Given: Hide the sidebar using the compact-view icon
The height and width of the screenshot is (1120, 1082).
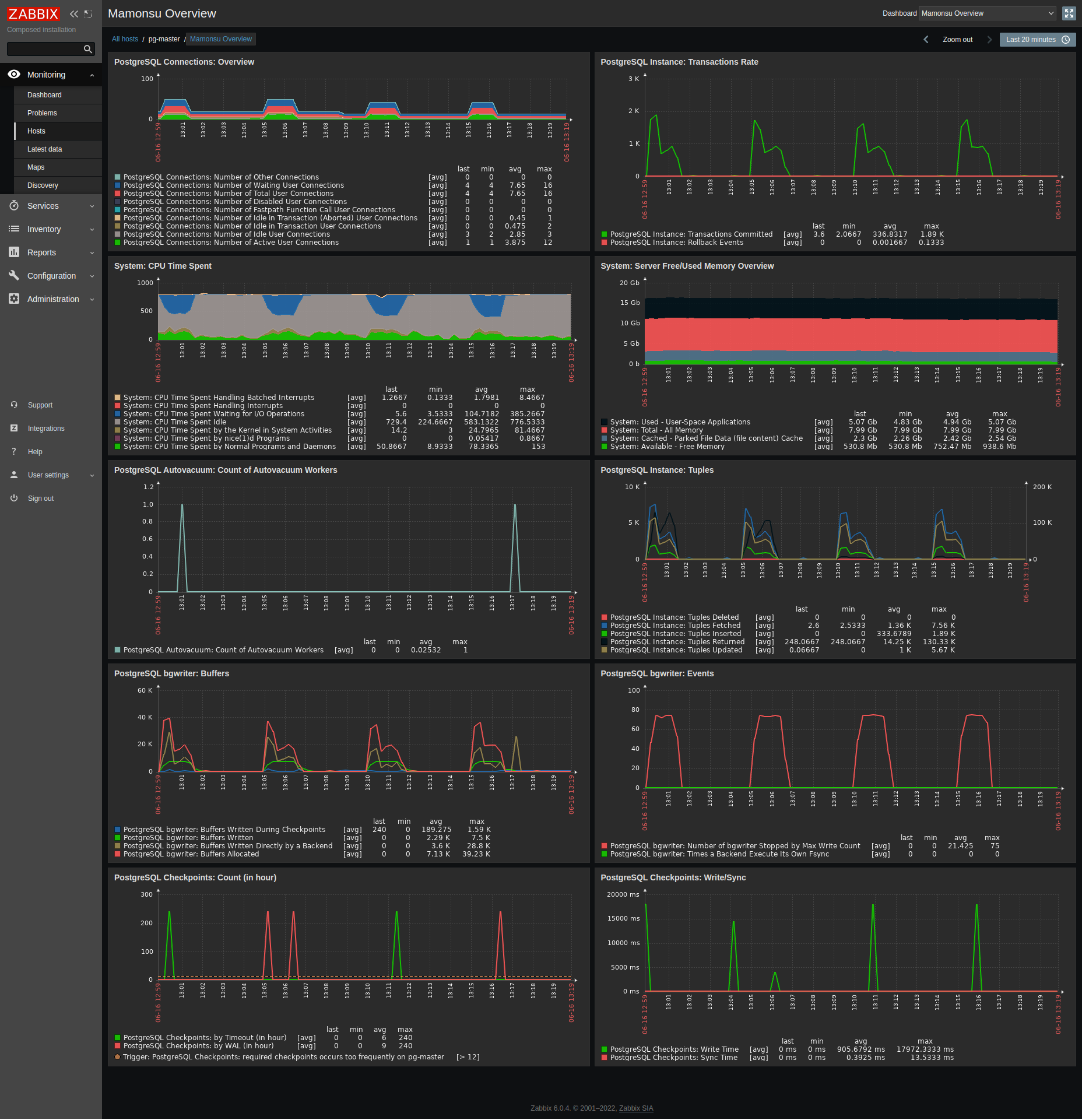Looking at the screenshot, I should pyautogui.click(x=88, y=14).
